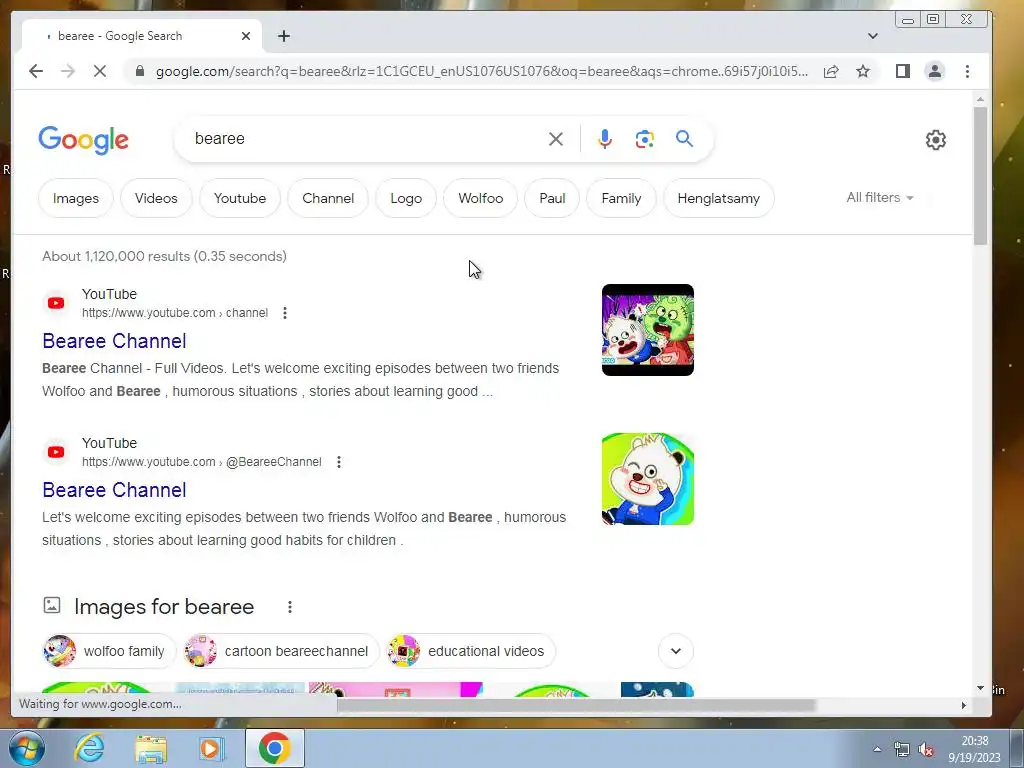Bookmark this tab with the star icon
1024x768 pixels.
pos(863,71)
